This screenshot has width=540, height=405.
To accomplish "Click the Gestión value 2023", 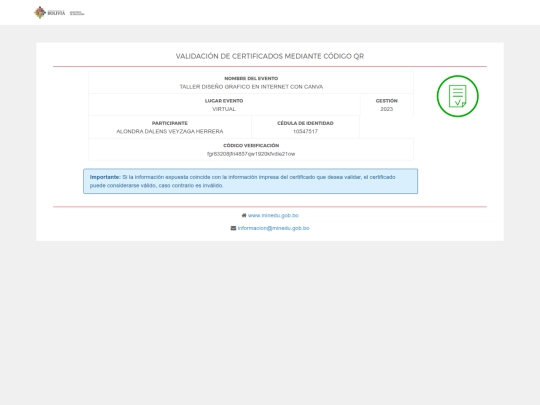I will pos(386,109).
